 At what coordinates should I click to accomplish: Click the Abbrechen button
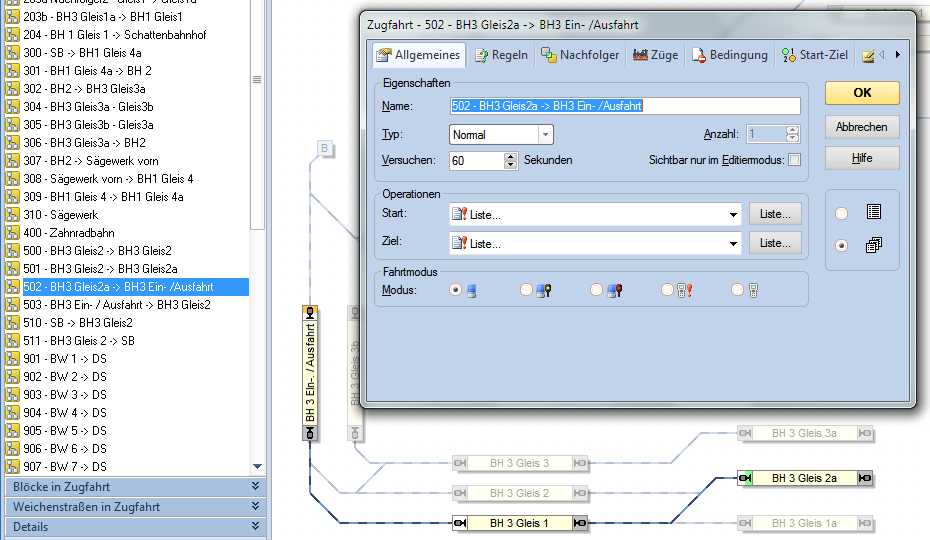click(x=861, y=127)
